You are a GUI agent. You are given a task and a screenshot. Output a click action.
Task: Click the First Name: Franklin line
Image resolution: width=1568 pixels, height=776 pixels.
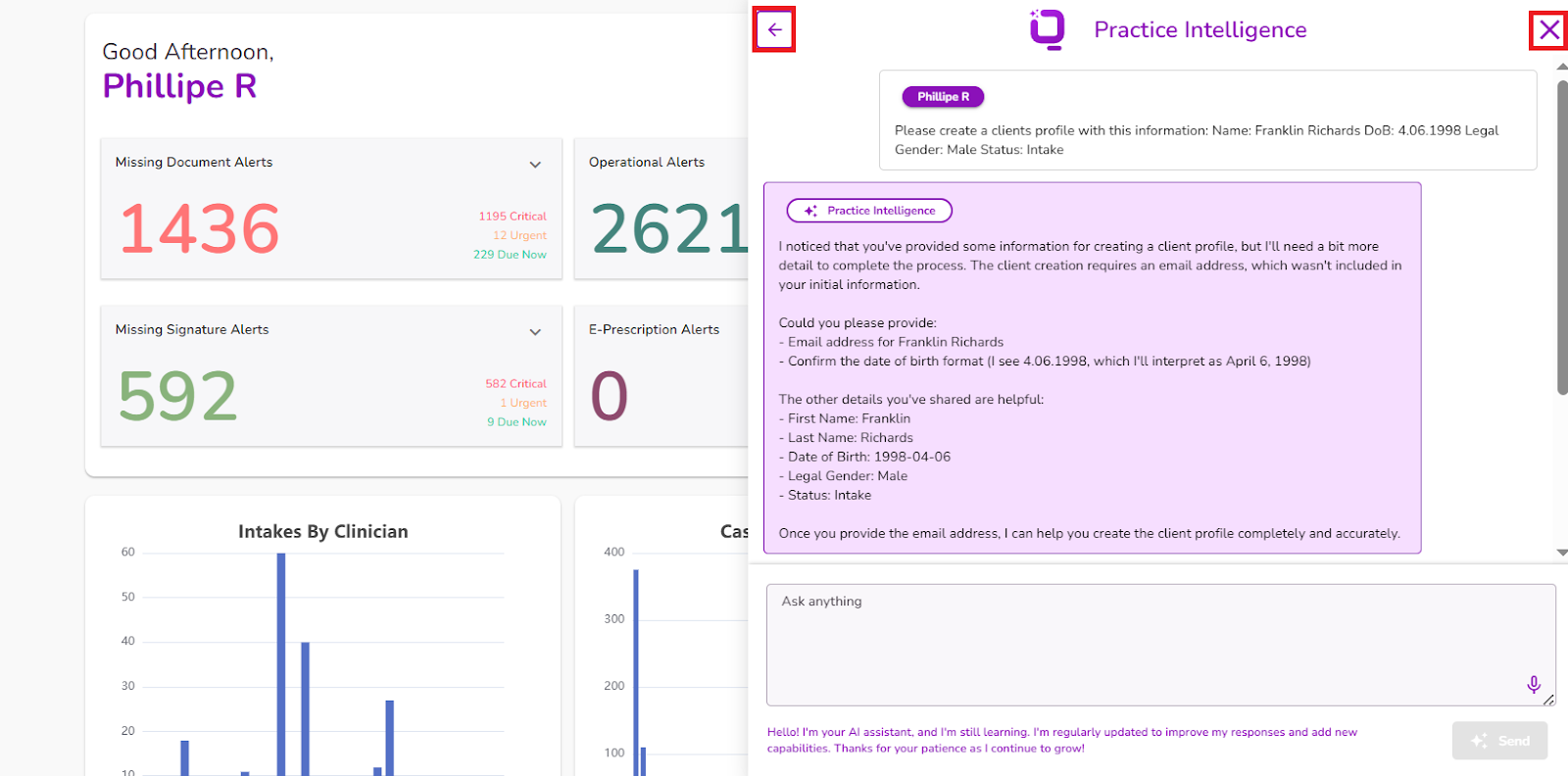point(845,418)
